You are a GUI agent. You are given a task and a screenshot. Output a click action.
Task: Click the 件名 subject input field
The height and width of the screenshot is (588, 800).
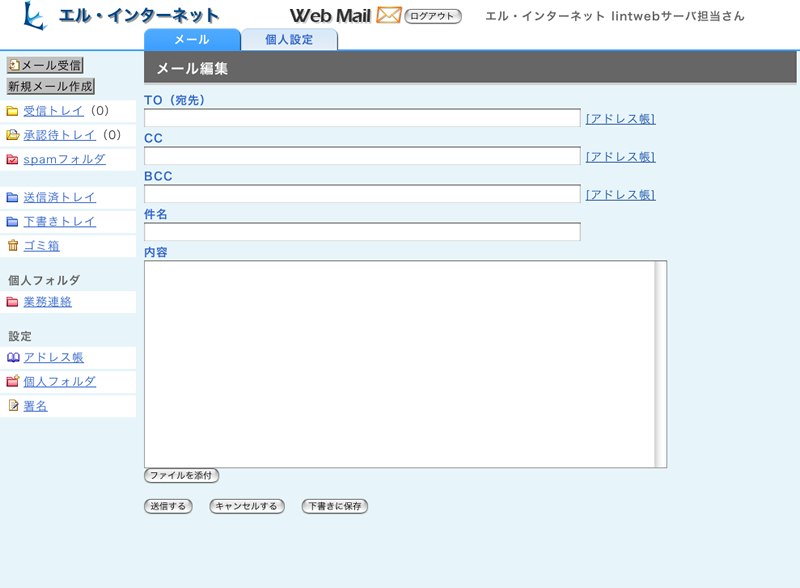[362, 232]
